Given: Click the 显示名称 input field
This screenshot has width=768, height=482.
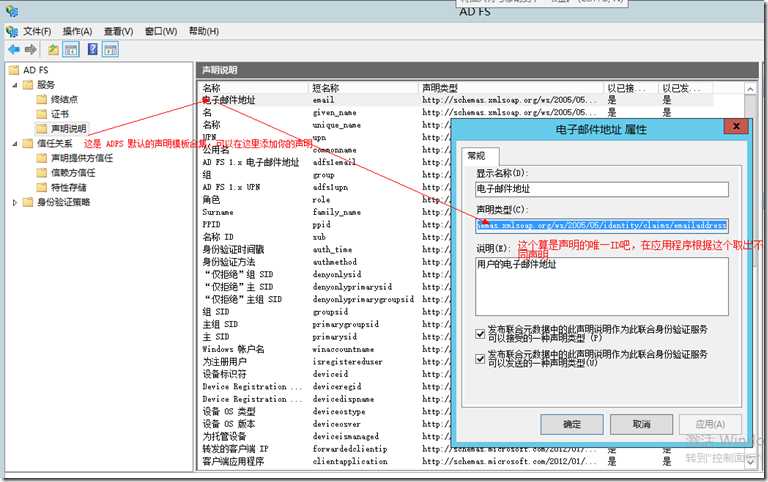Looking at the screenshot, I should (x=601, y=189).
